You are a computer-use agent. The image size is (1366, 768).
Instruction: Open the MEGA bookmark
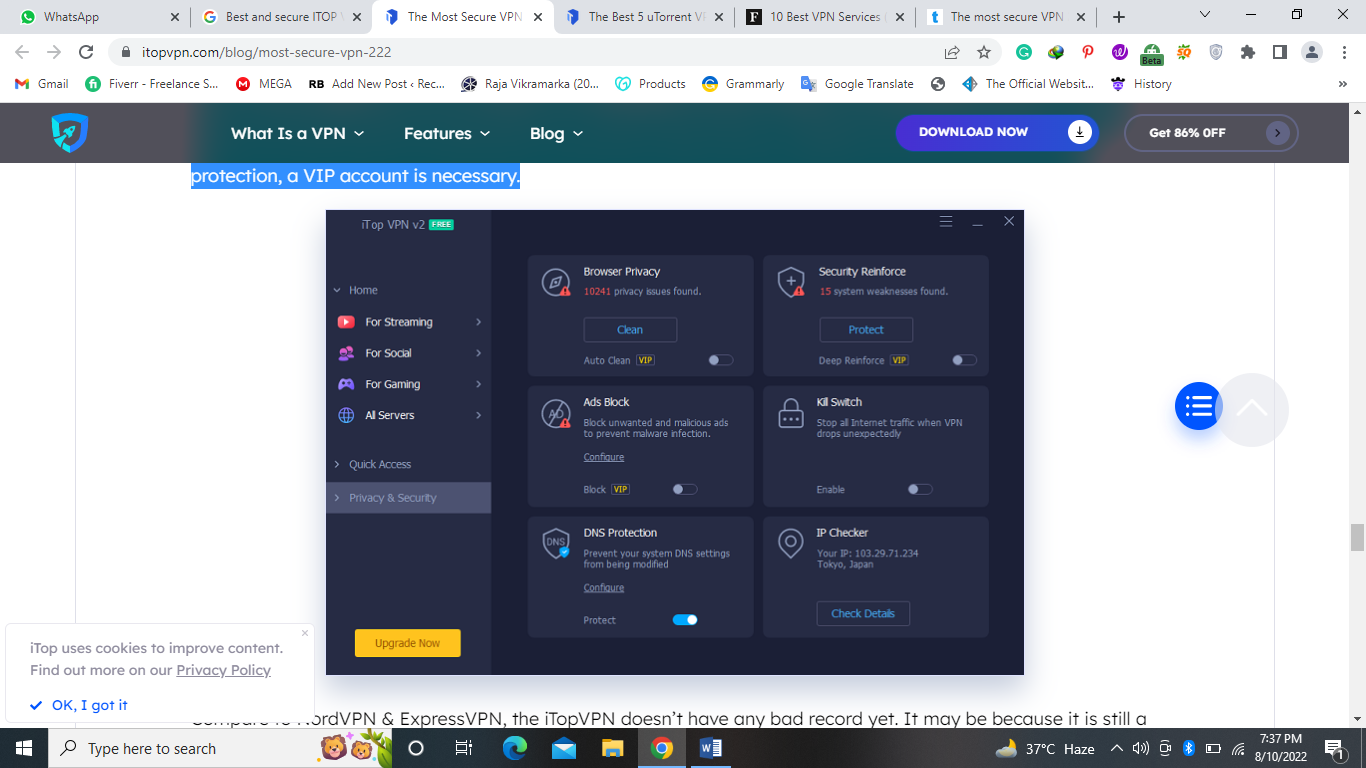pyautogui.click(x=264, y=84)
